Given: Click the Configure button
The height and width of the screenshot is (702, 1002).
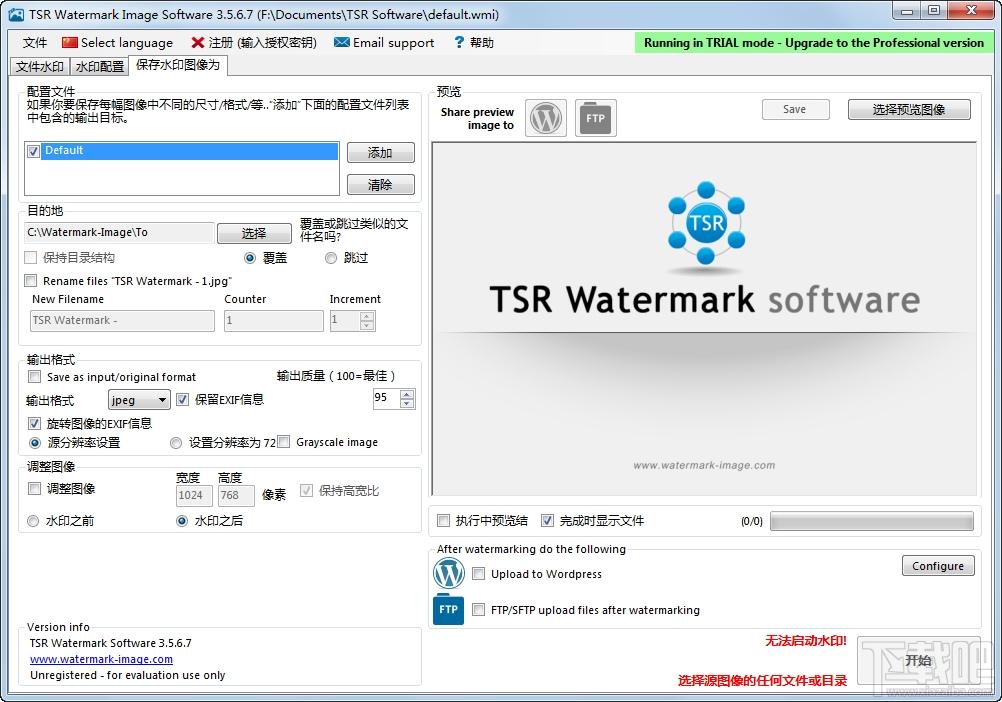Looking at the screenshot, I should 938,565.
